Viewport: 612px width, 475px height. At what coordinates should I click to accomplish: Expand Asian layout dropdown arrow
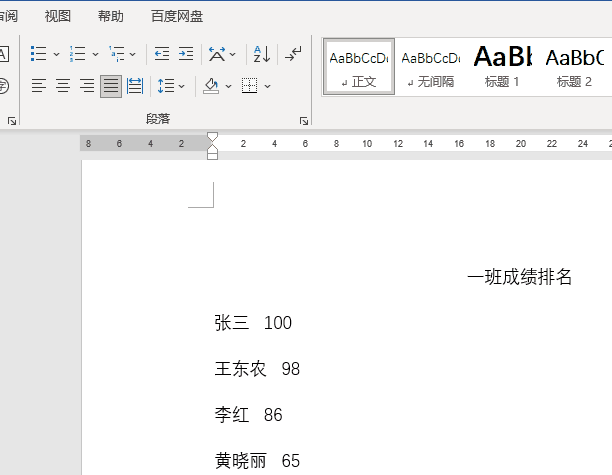click(233, 54)
